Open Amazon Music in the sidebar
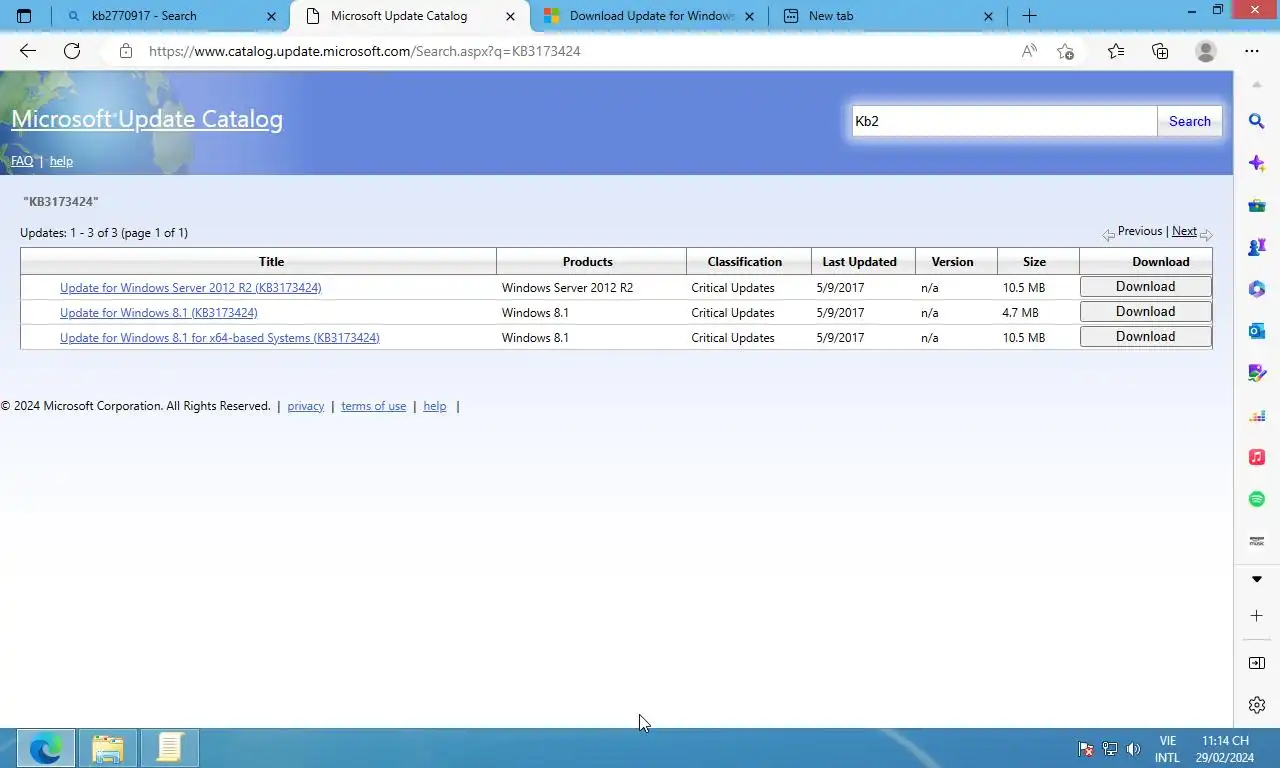 click(x=1257, y=541)
